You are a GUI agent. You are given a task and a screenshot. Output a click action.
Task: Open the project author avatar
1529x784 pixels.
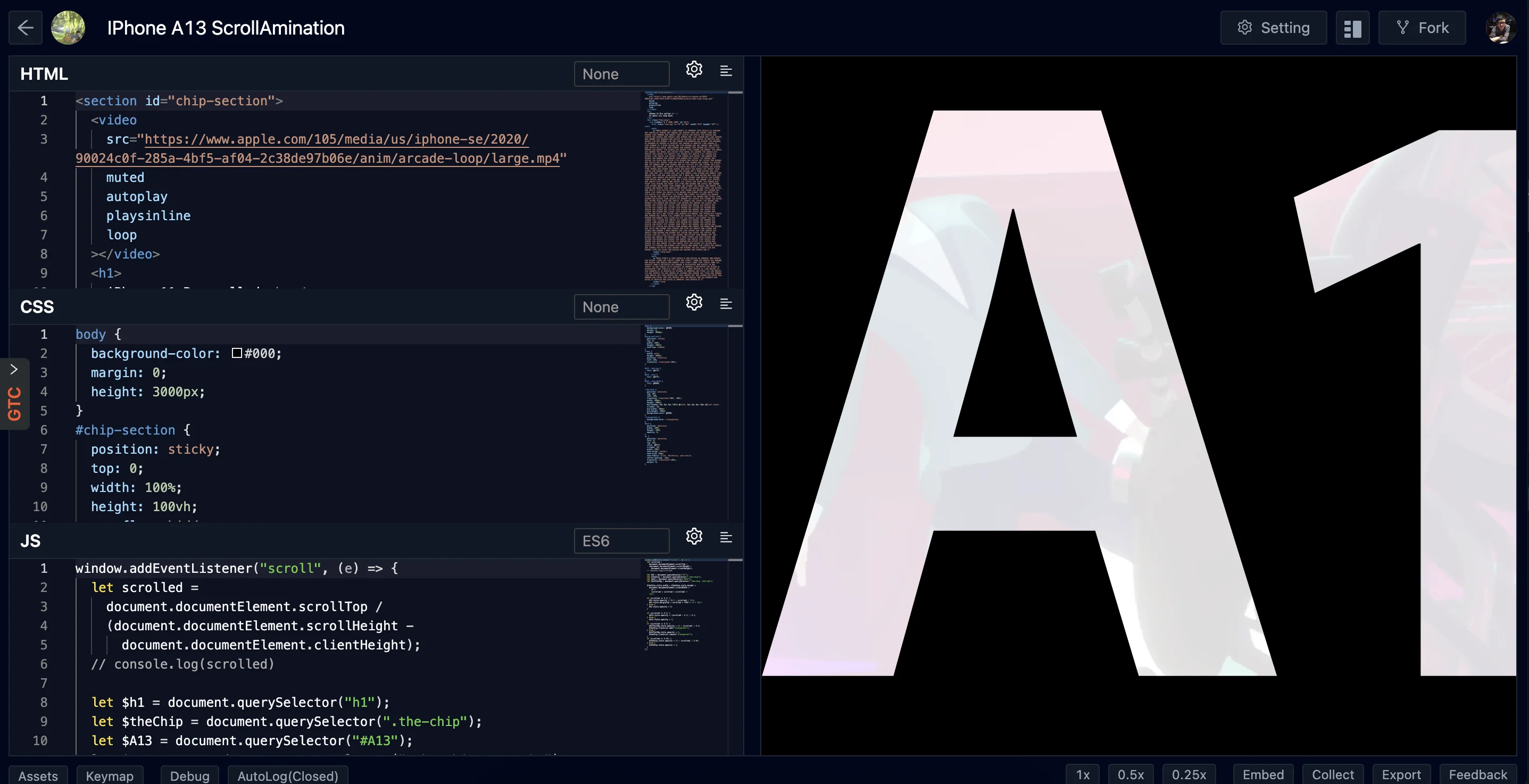click(x=68, y=27)
